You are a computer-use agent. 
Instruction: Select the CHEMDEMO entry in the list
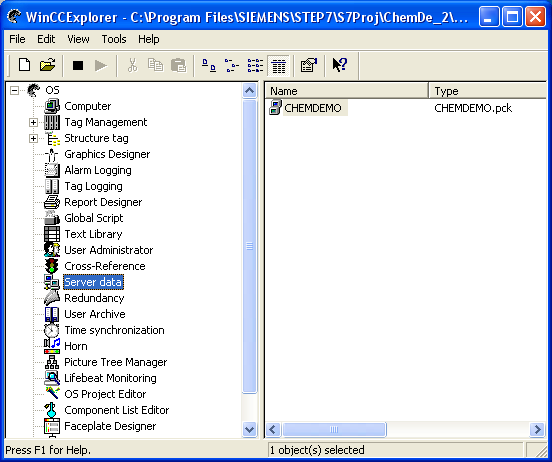tap(313, 108)
